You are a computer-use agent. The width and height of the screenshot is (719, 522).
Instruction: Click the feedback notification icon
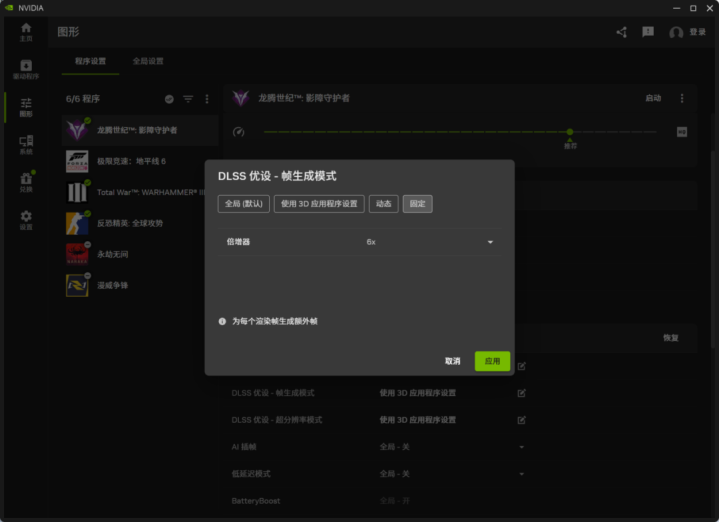coord(648,32)
